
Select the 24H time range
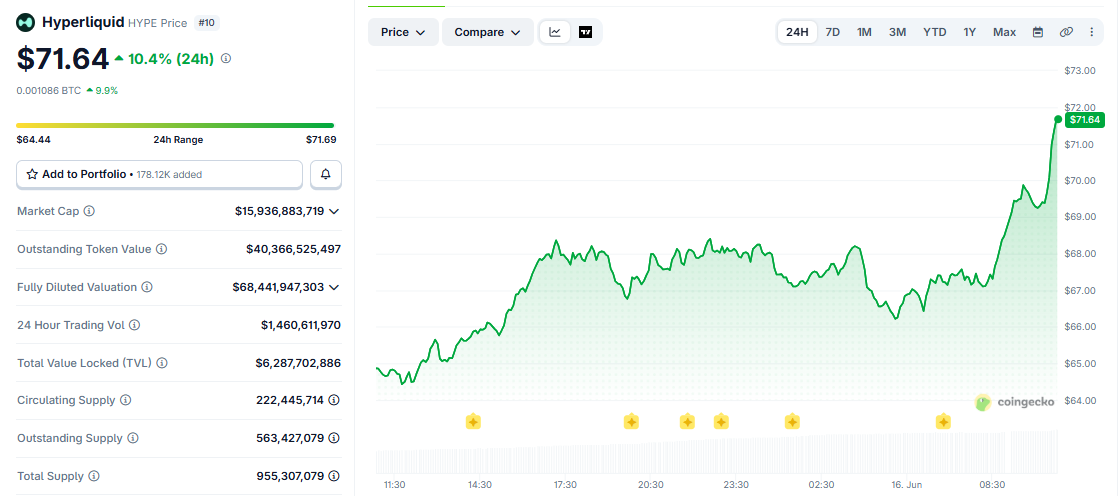click(x=797, y=32)
